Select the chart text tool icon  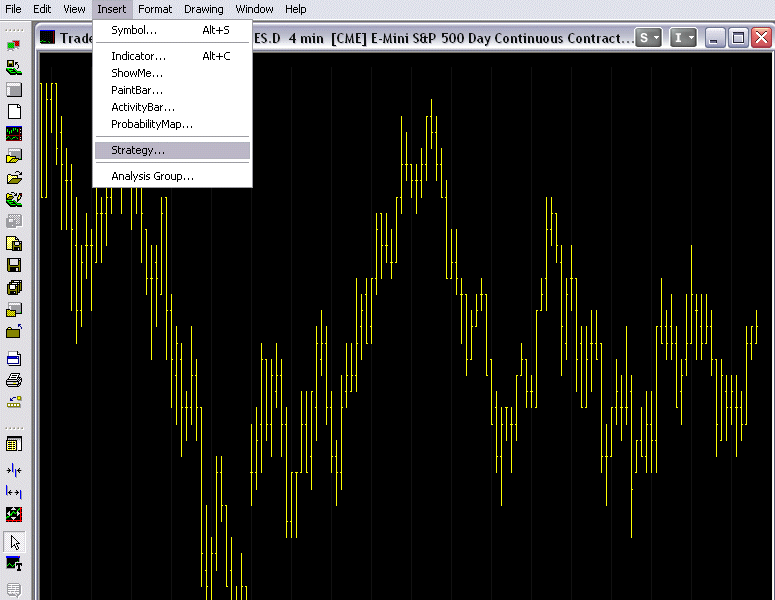pos(14,565)
